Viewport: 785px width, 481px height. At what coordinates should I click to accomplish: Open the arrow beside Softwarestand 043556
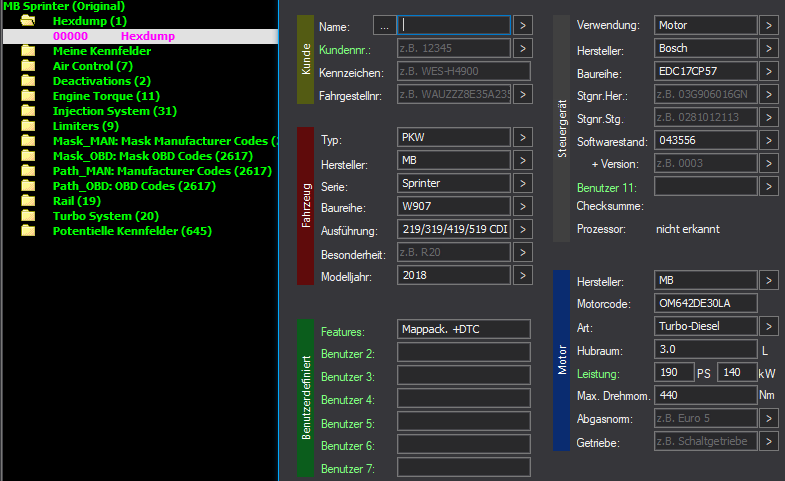pos(769,141)
